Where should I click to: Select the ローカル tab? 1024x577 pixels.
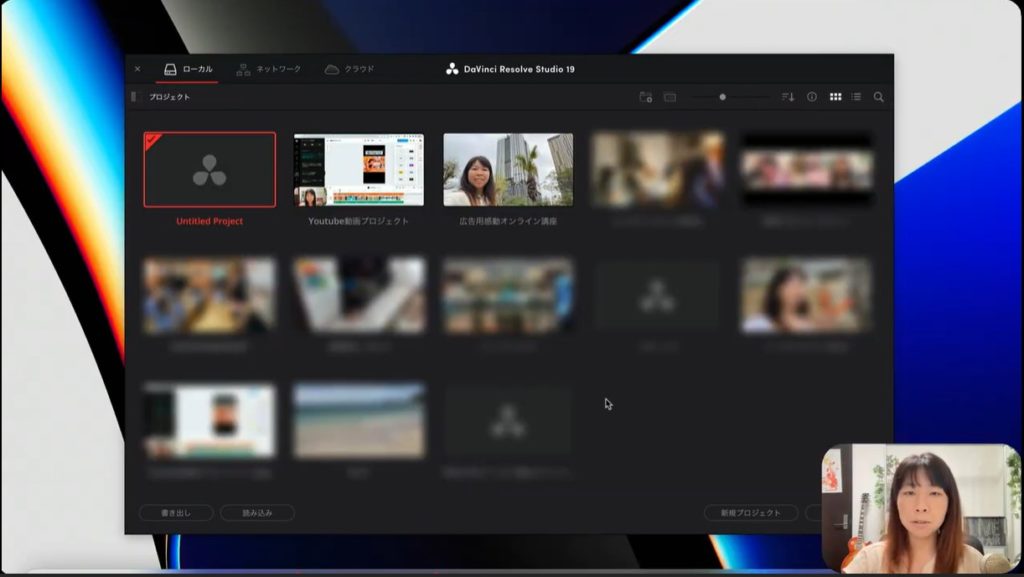[188, 69]
